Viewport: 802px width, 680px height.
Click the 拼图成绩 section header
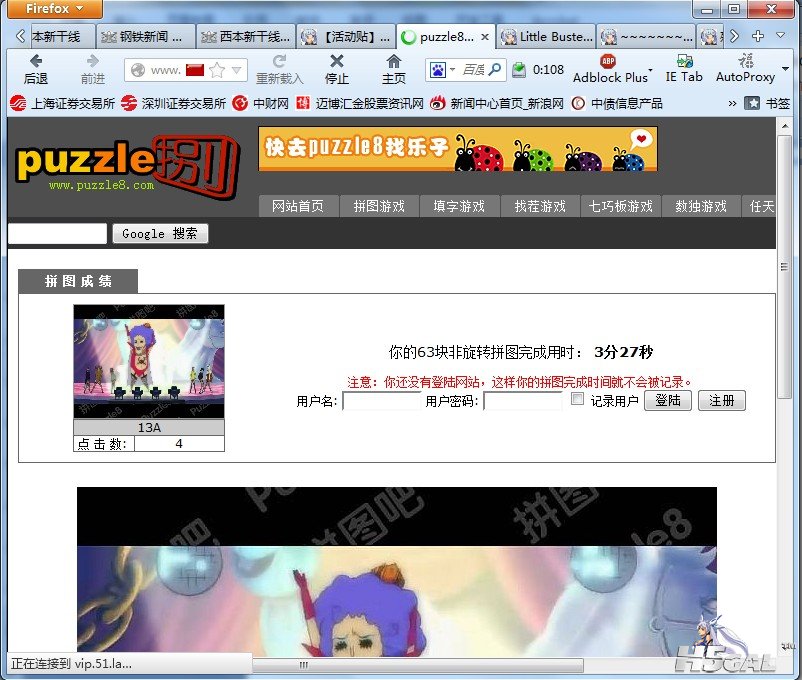(x=78, y=281)
